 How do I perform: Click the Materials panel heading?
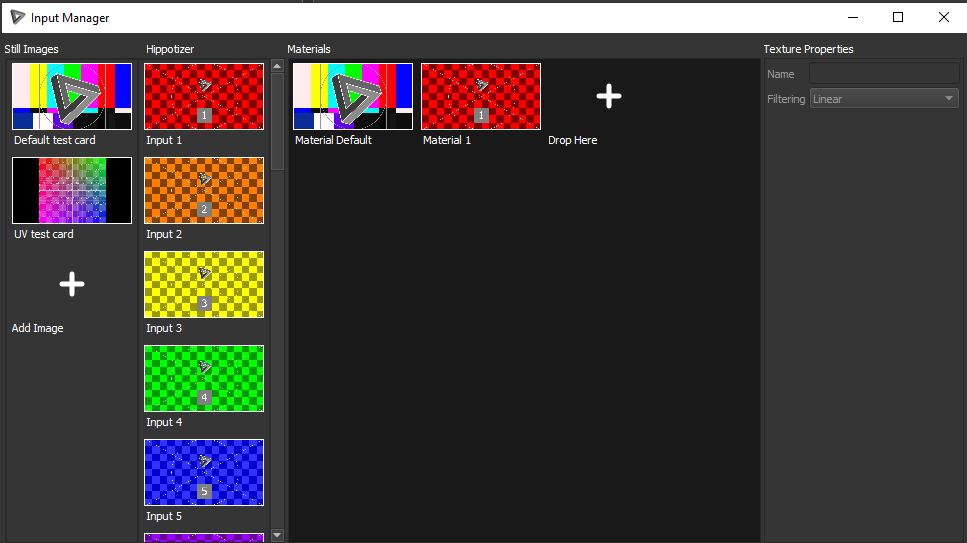[x=309, y=49]
